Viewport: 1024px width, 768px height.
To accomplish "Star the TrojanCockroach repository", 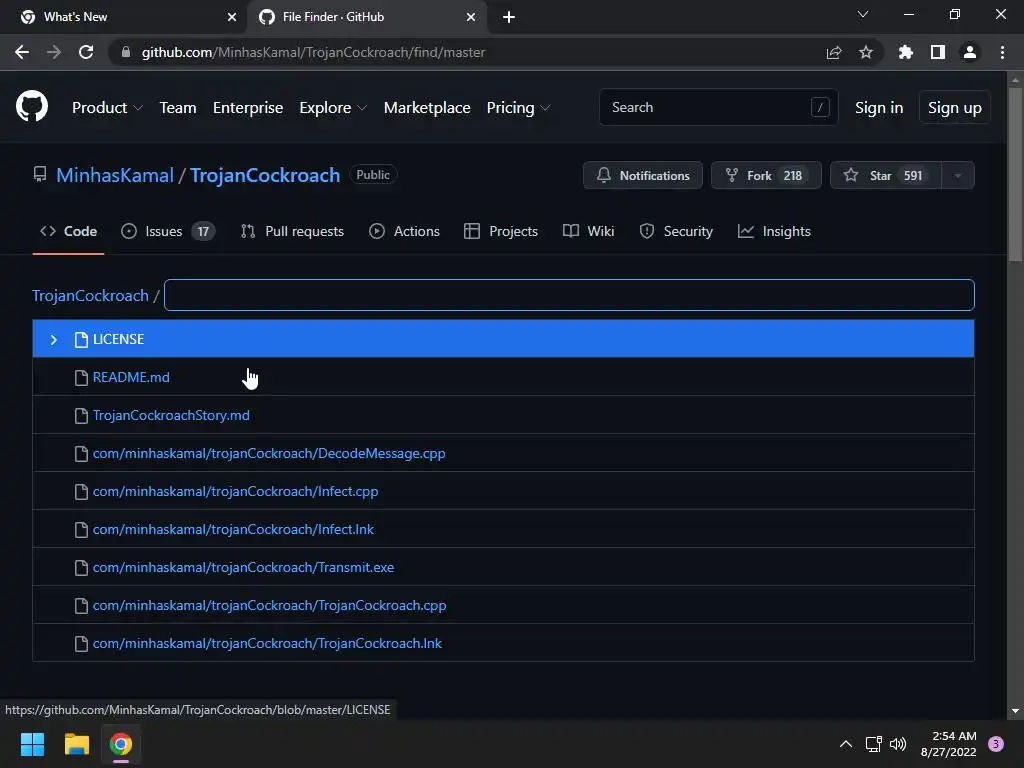I will (886, 175).
